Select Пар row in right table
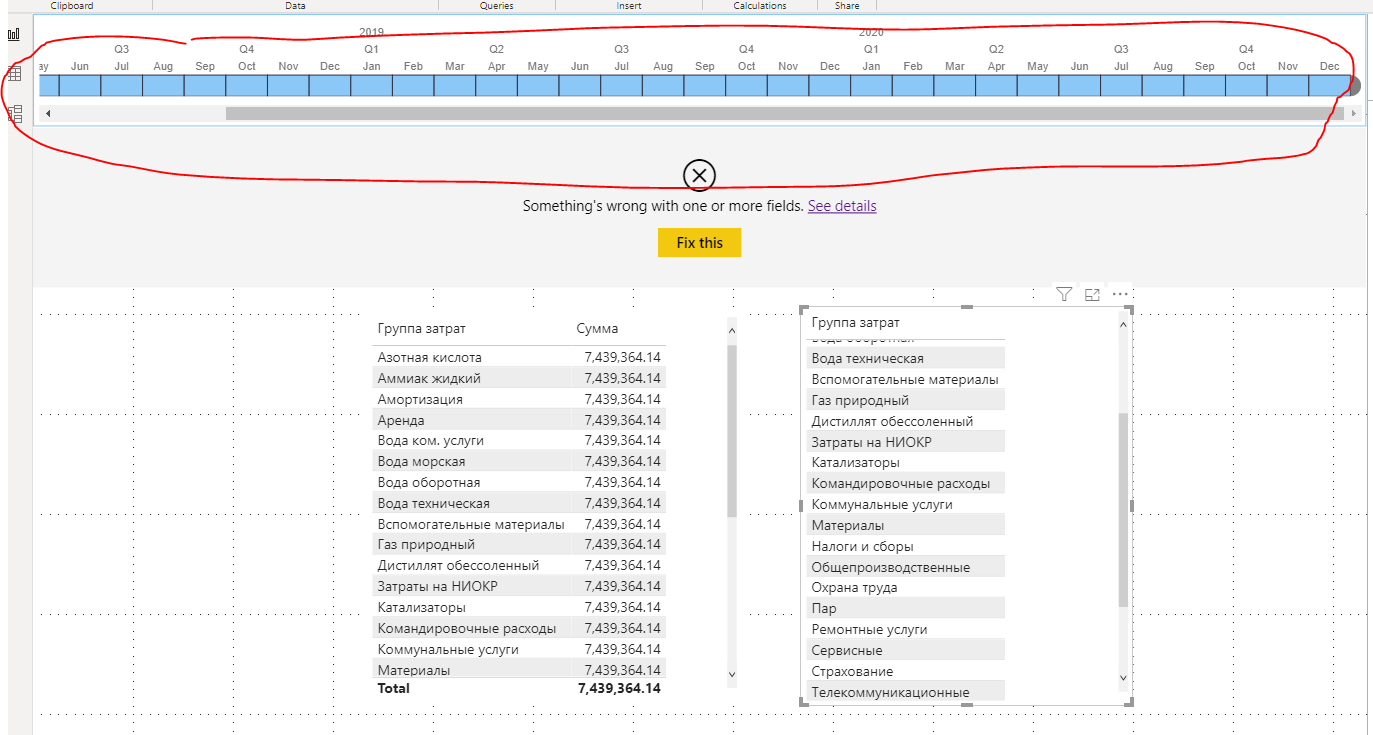This screenshot has height=735, width=1373. 906,608
